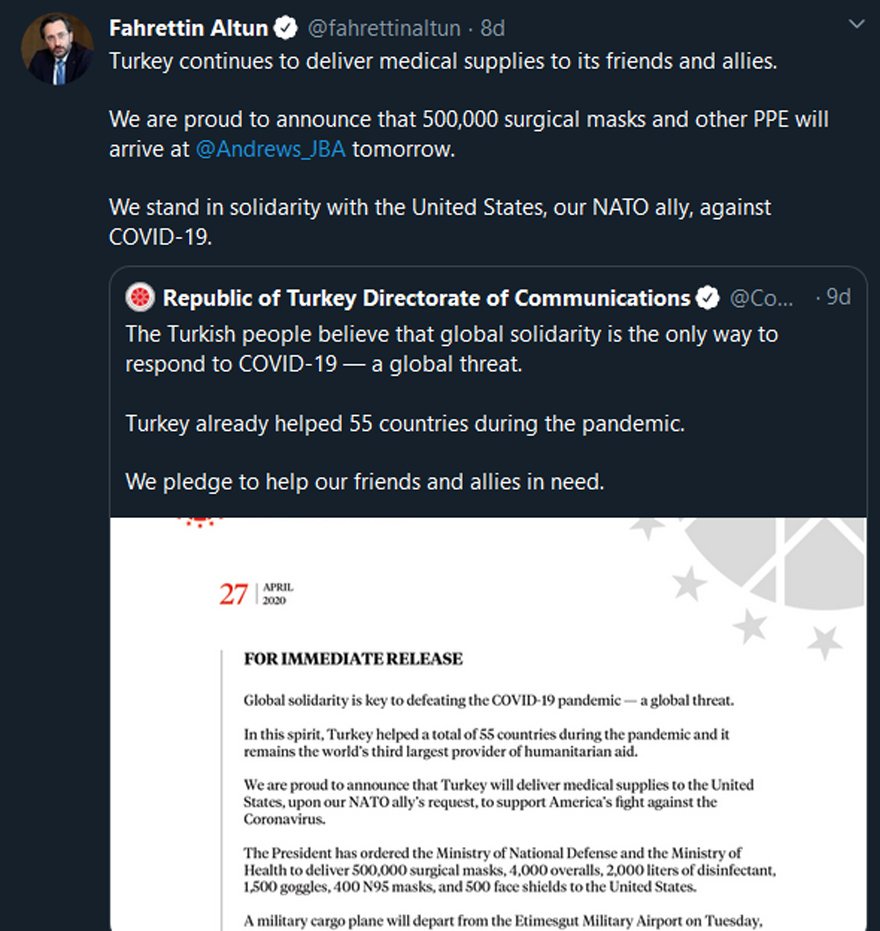880x931 pixels.
Task: Open Fahrettin Altun's profile picture
Action: tap(58, 49)
